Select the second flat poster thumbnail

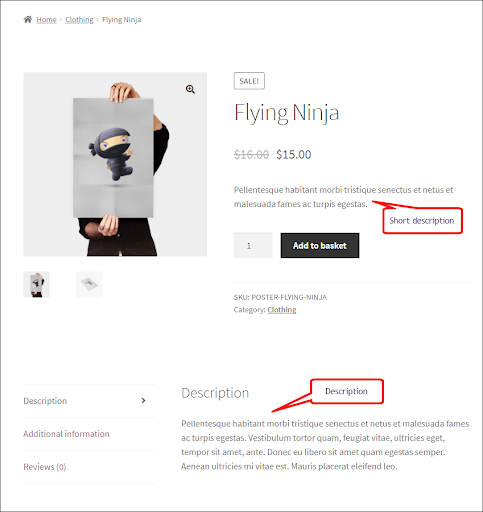[x=89, y=284]
